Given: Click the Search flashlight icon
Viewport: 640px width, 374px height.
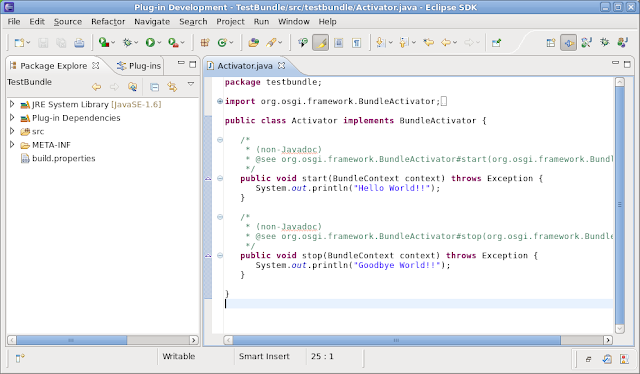Looking at the screenshot, I should point(271,42).
